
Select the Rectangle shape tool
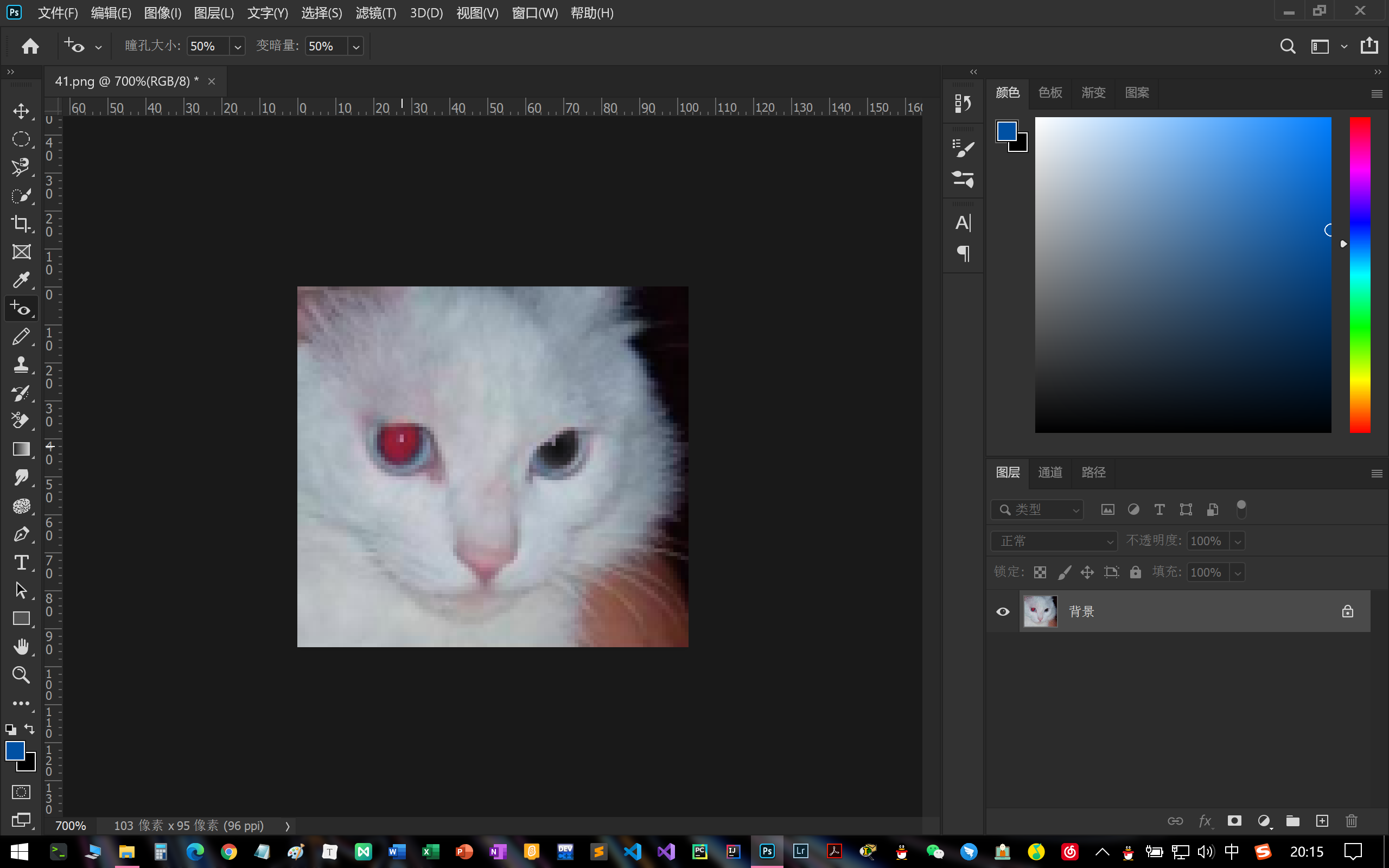tap(21, 618)
